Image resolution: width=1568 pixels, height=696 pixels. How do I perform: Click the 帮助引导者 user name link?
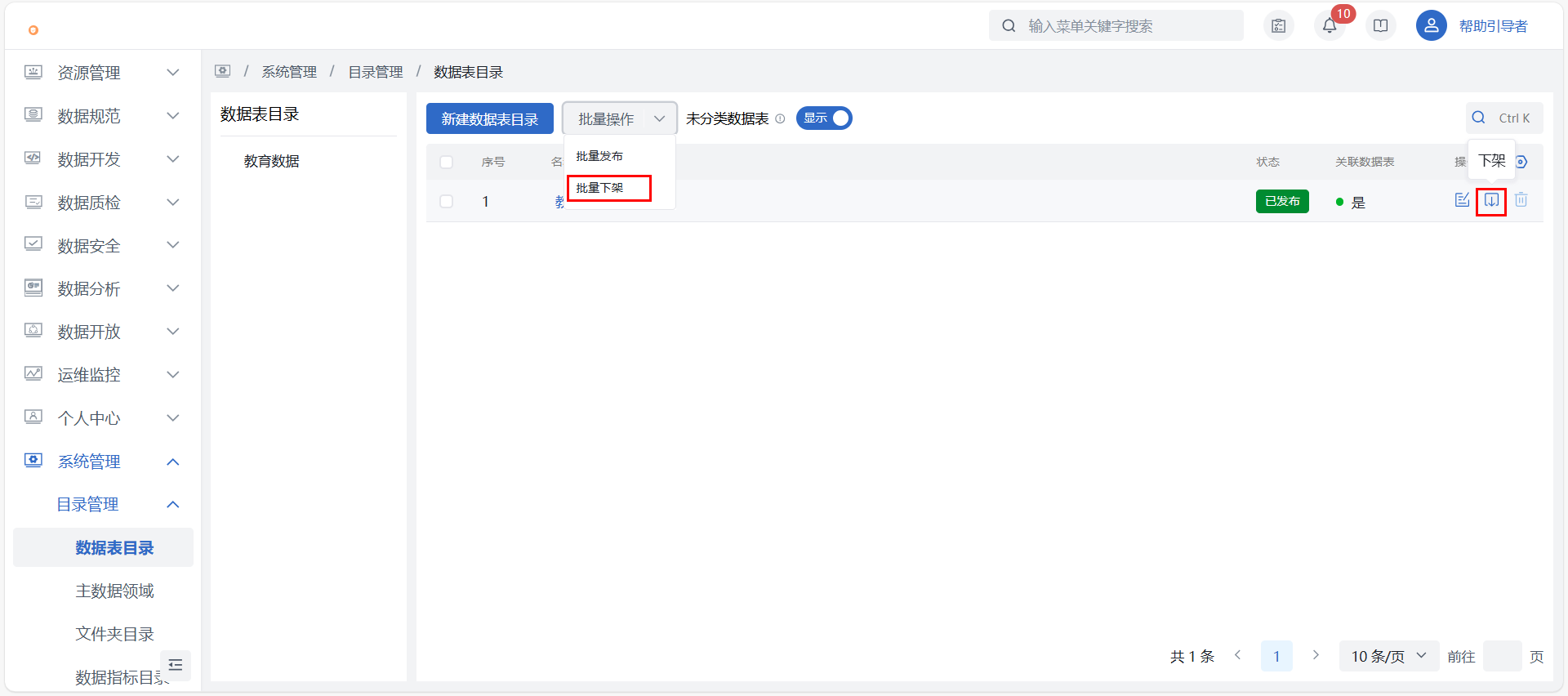1493,26
